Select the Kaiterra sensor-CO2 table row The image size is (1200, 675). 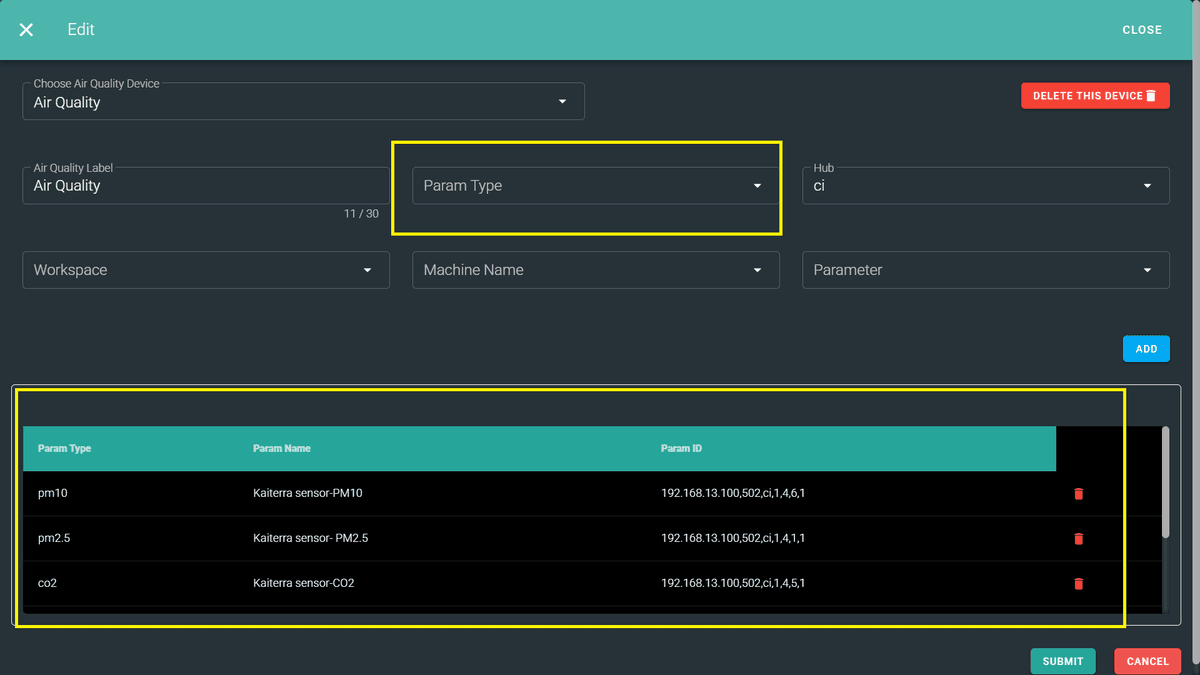tap(303, 583)
